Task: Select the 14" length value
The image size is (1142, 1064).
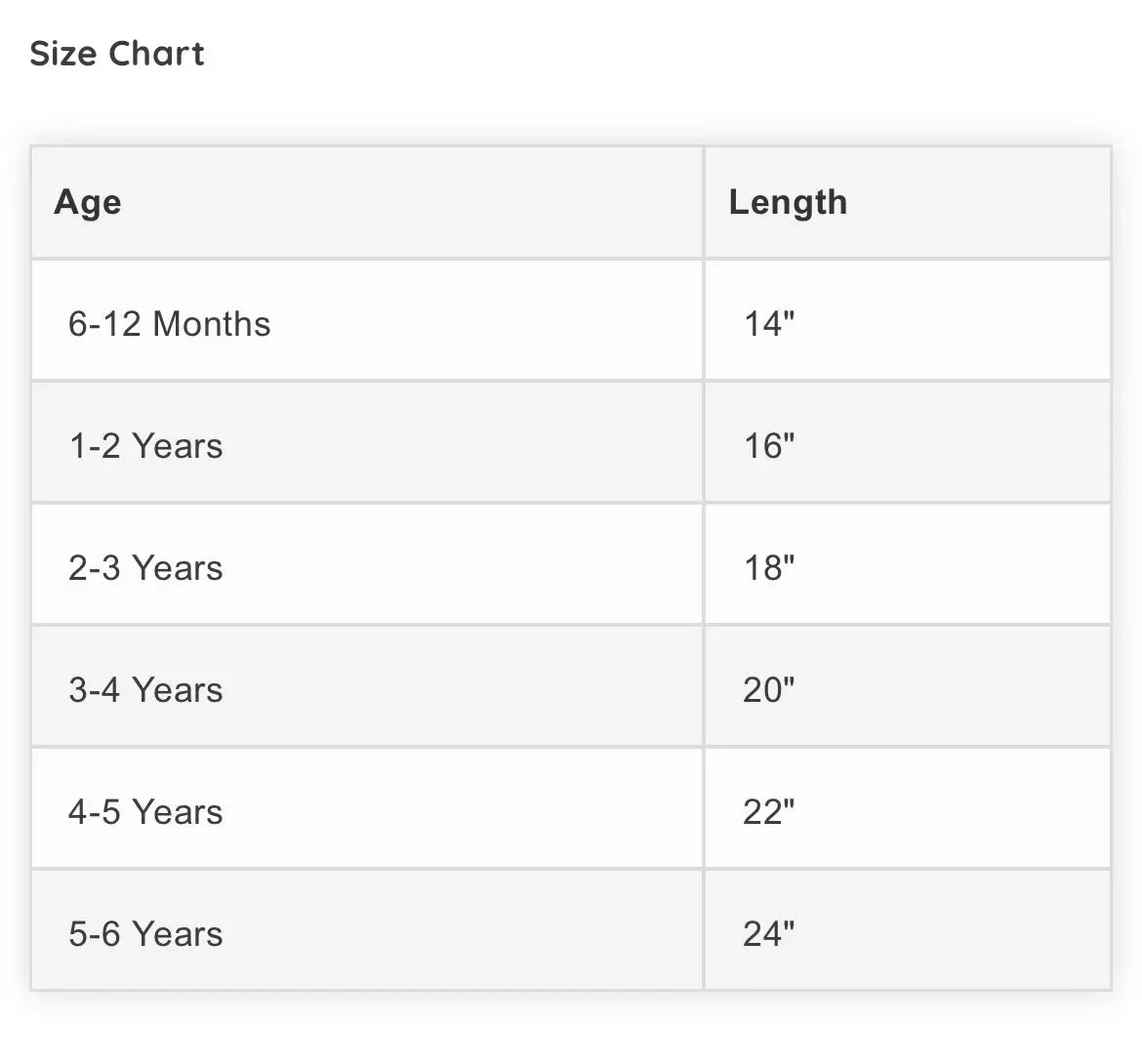Action: tap(769, 324)
